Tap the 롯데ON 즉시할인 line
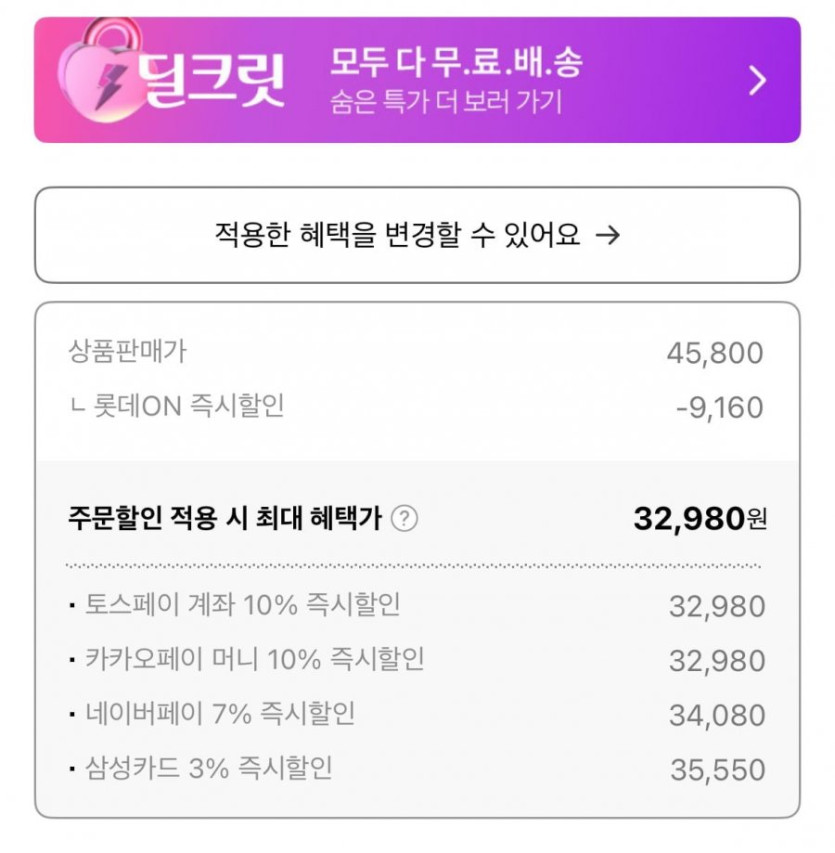 (x=176, y=406)
